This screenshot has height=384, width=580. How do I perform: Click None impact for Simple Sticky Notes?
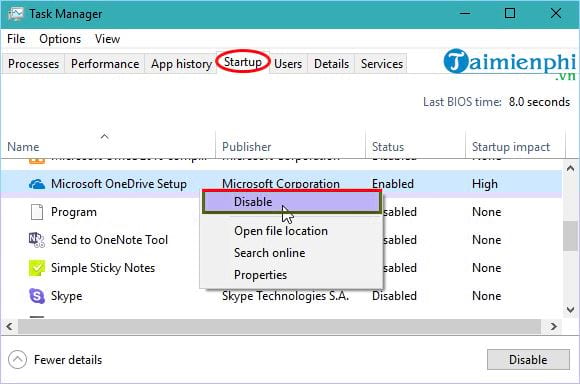(487, 268)
